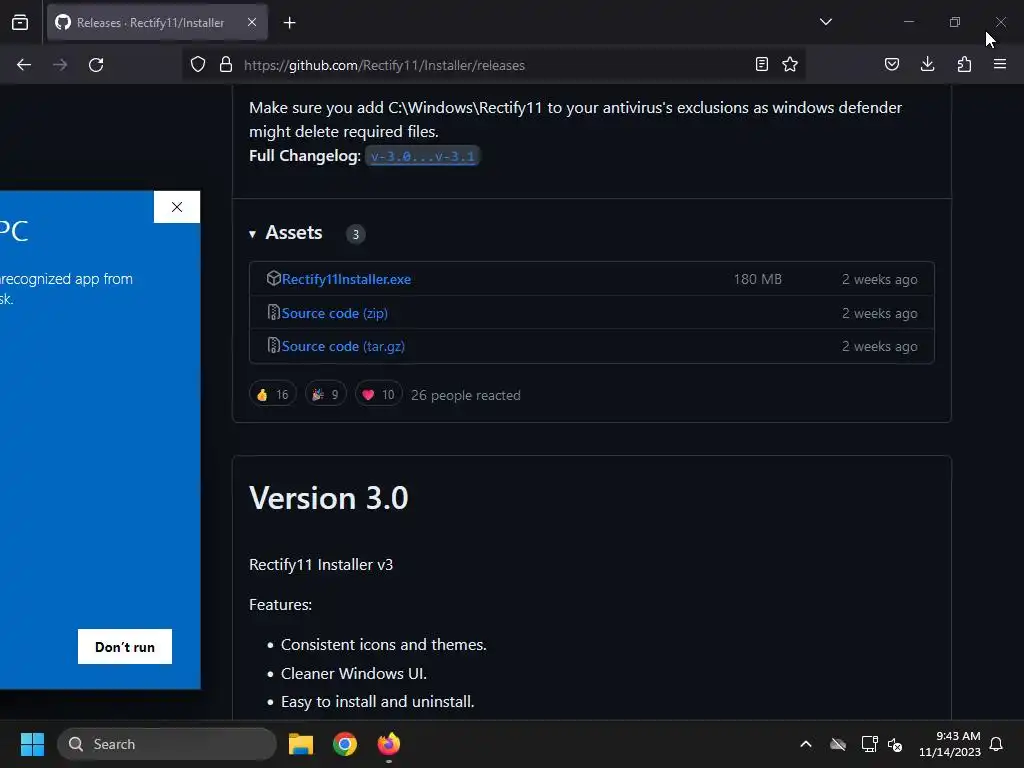Click the zip file icon for Source code (zip)
This screenshot has width=1024, height=768.
[x=274, y=312]
